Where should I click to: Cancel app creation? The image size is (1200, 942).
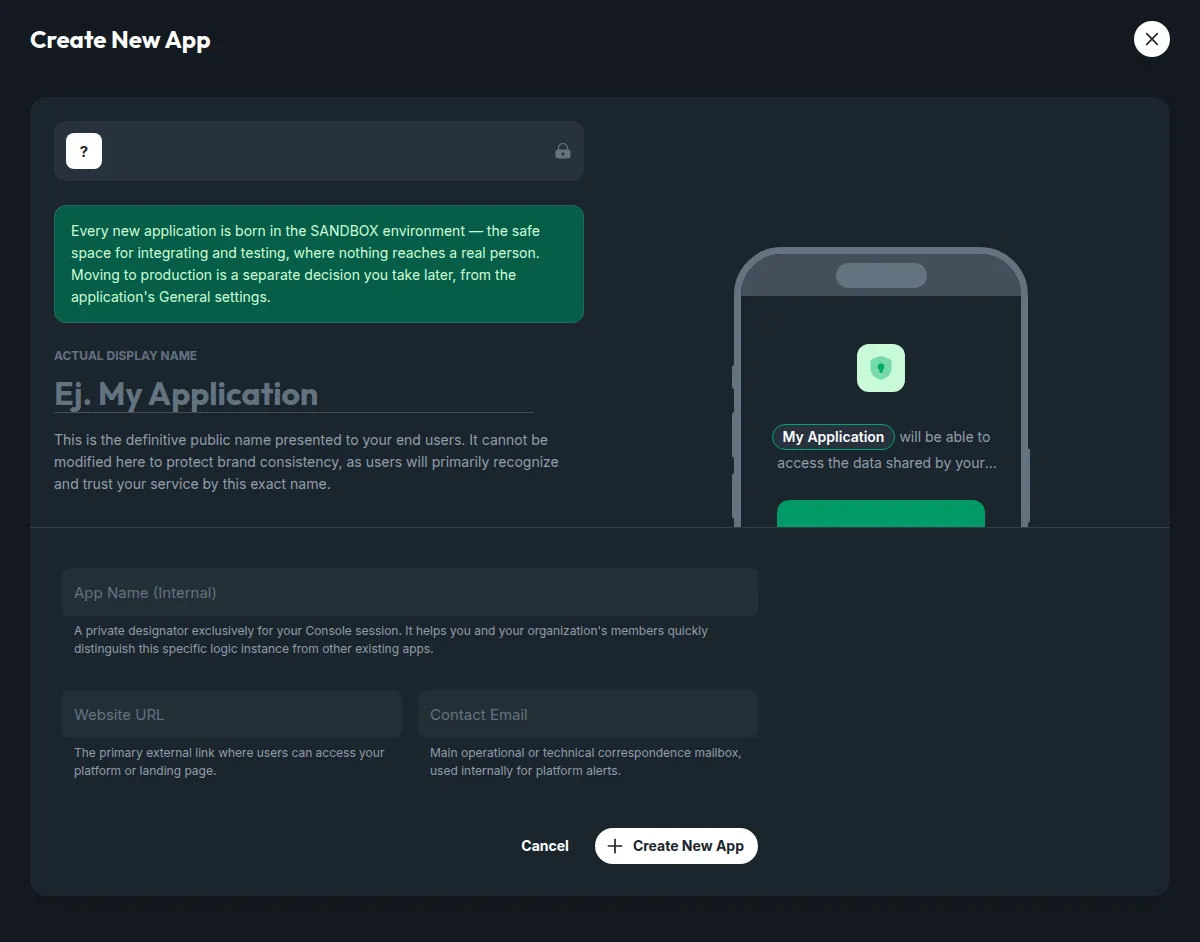pos(545,846)
